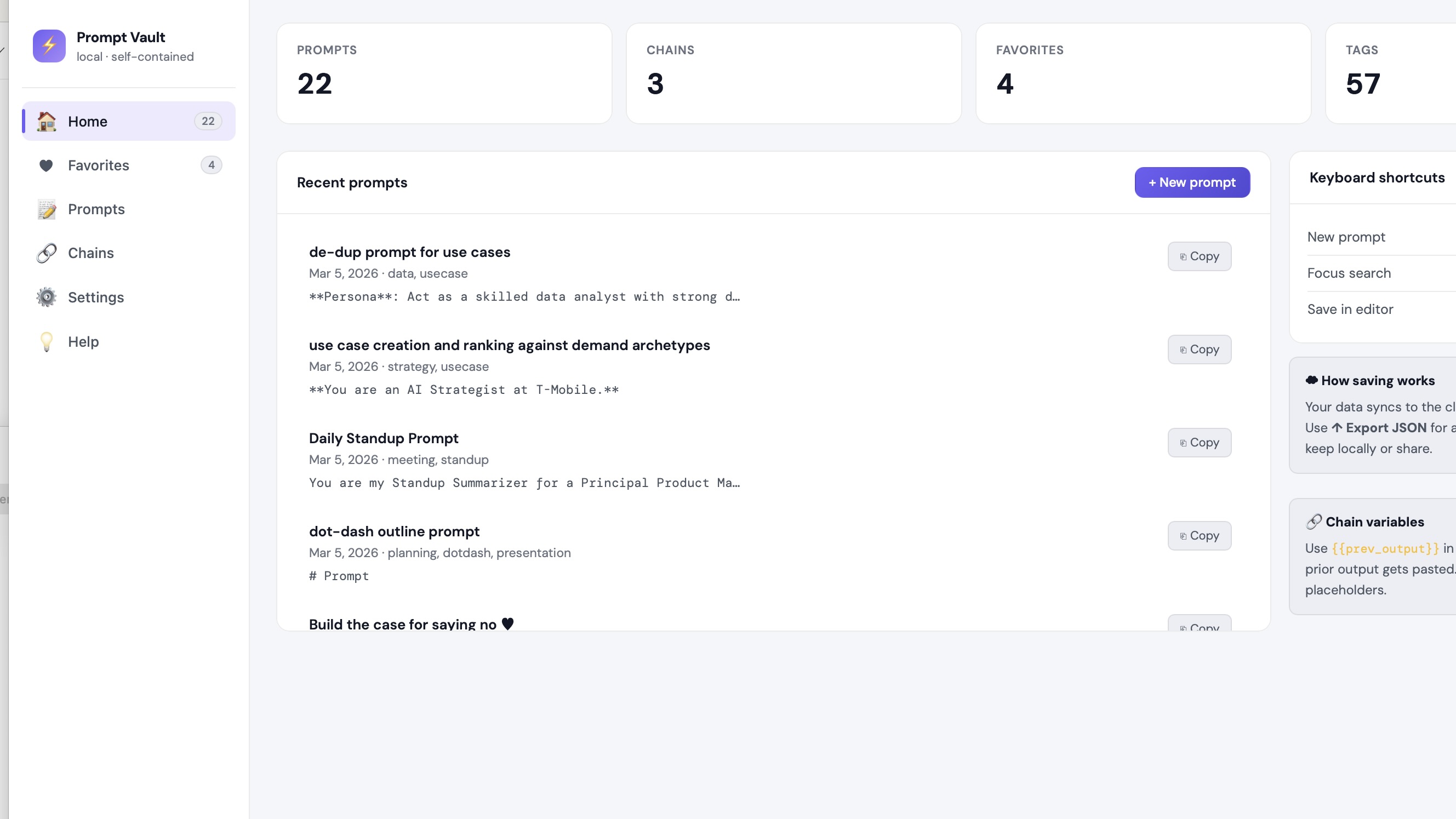Click the Prompt Vault lightning bolt logo
1456x819 pixels.
pos(49,46)
